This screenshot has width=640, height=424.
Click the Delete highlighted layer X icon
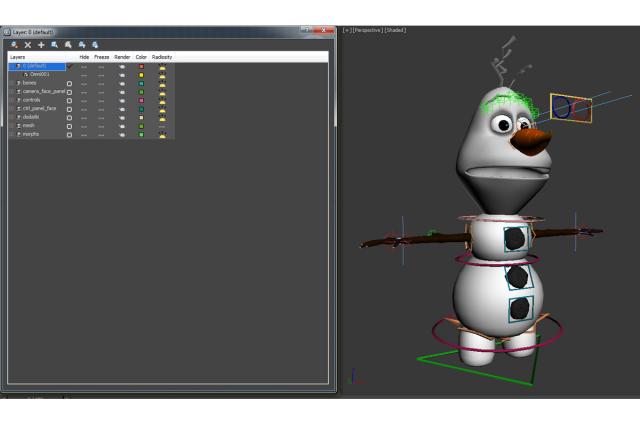28,45
